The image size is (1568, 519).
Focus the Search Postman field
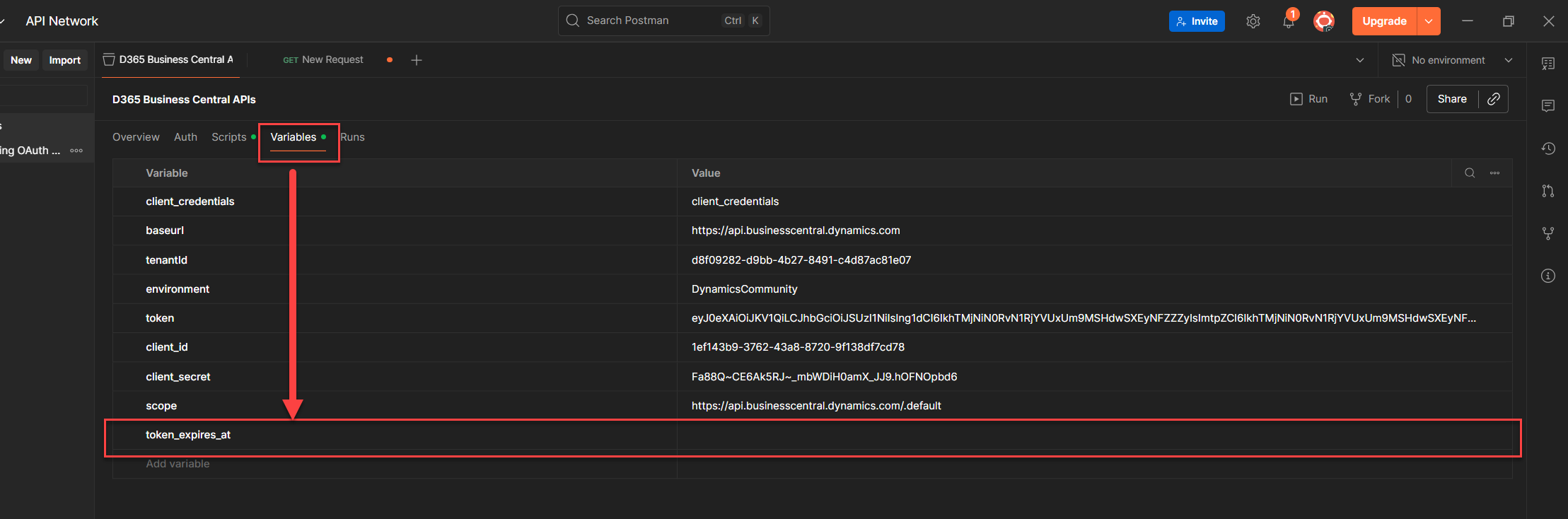pyautogui.click(x=664, y=21)
